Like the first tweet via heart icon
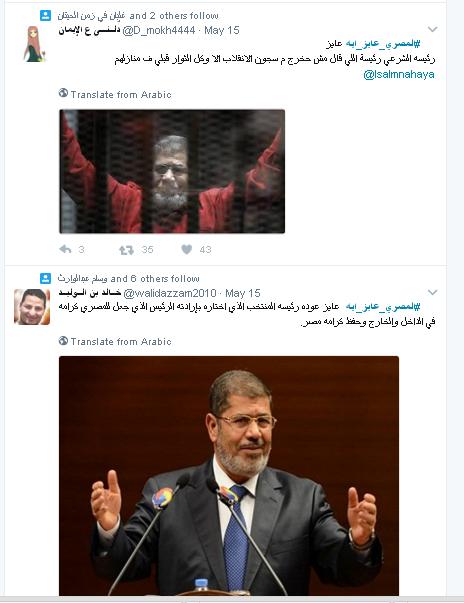 tap(186, 250)
